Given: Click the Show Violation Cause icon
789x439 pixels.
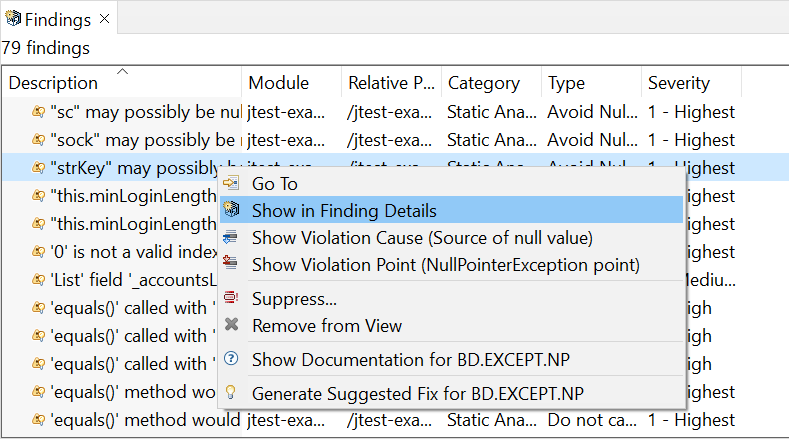Looking at the screenshot, I should click(x=231, y=237).
